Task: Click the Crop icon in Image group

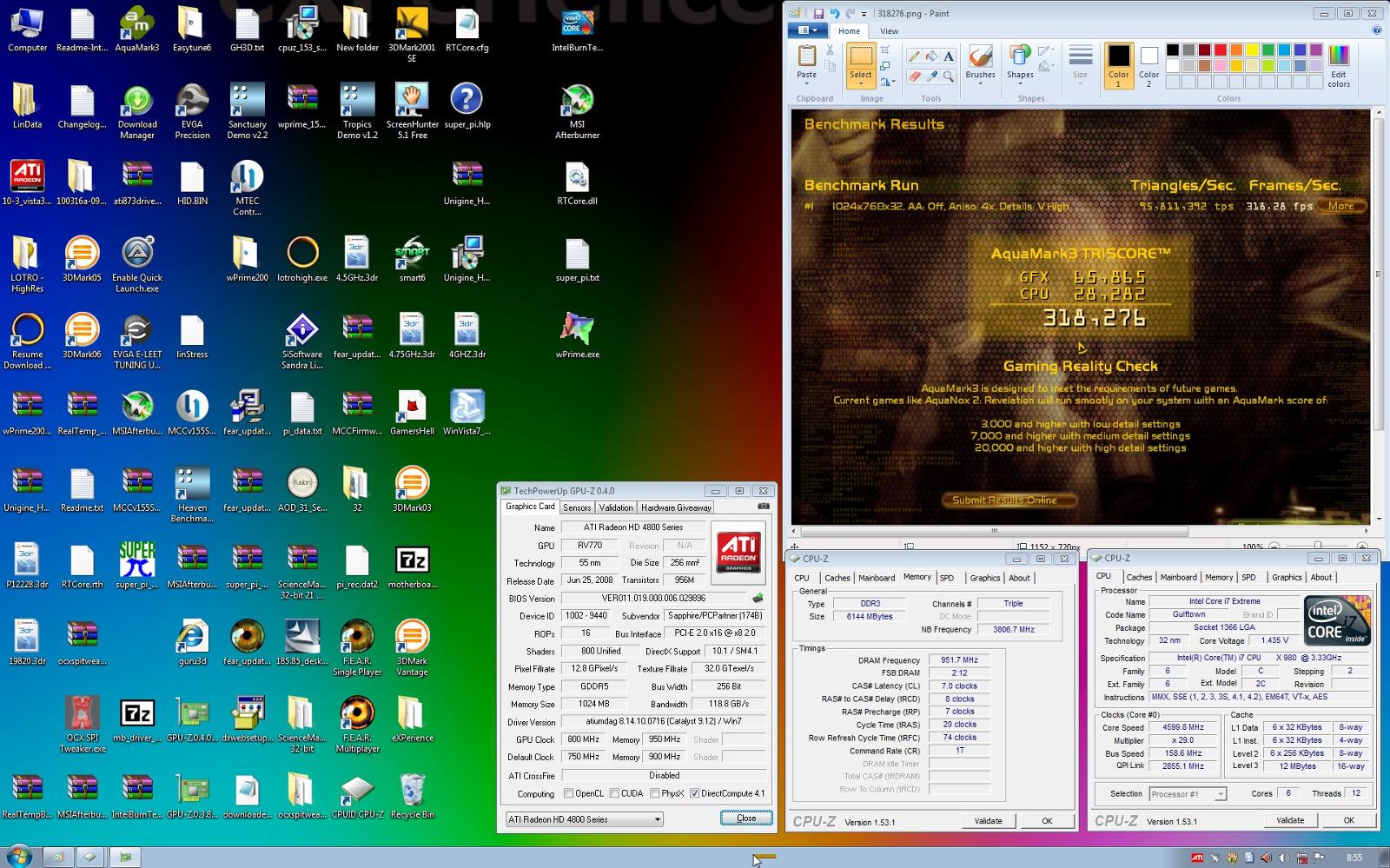Action: pos(885,50)
